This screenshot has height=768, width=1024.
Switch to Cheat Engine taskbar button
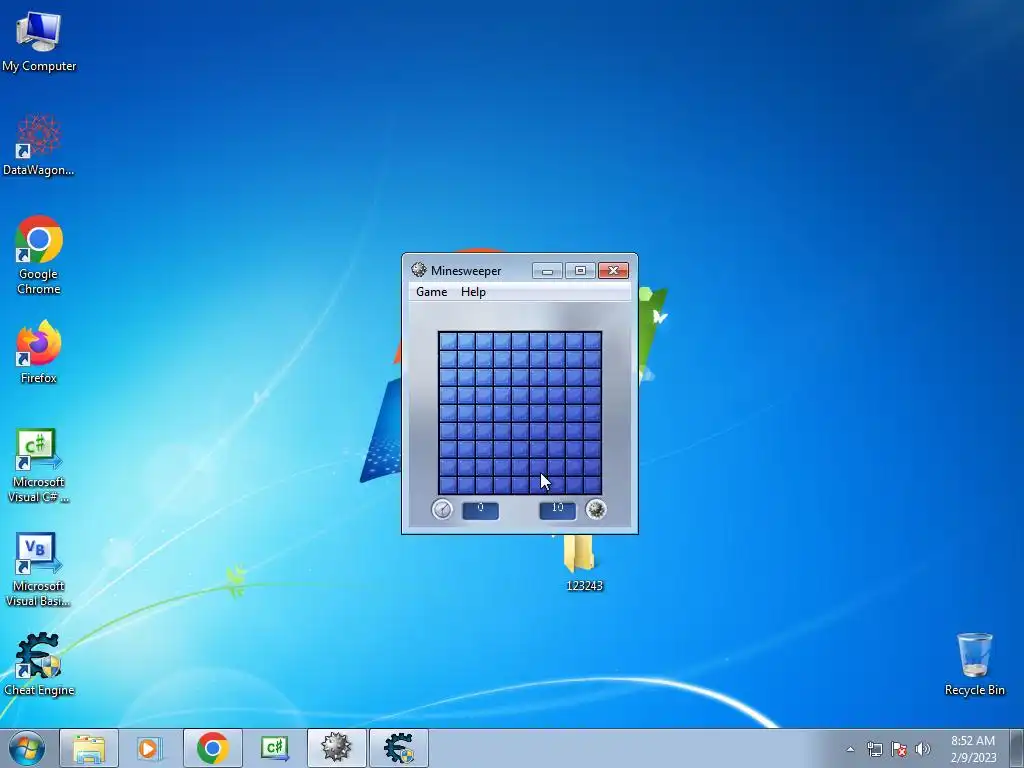point(399,748)
